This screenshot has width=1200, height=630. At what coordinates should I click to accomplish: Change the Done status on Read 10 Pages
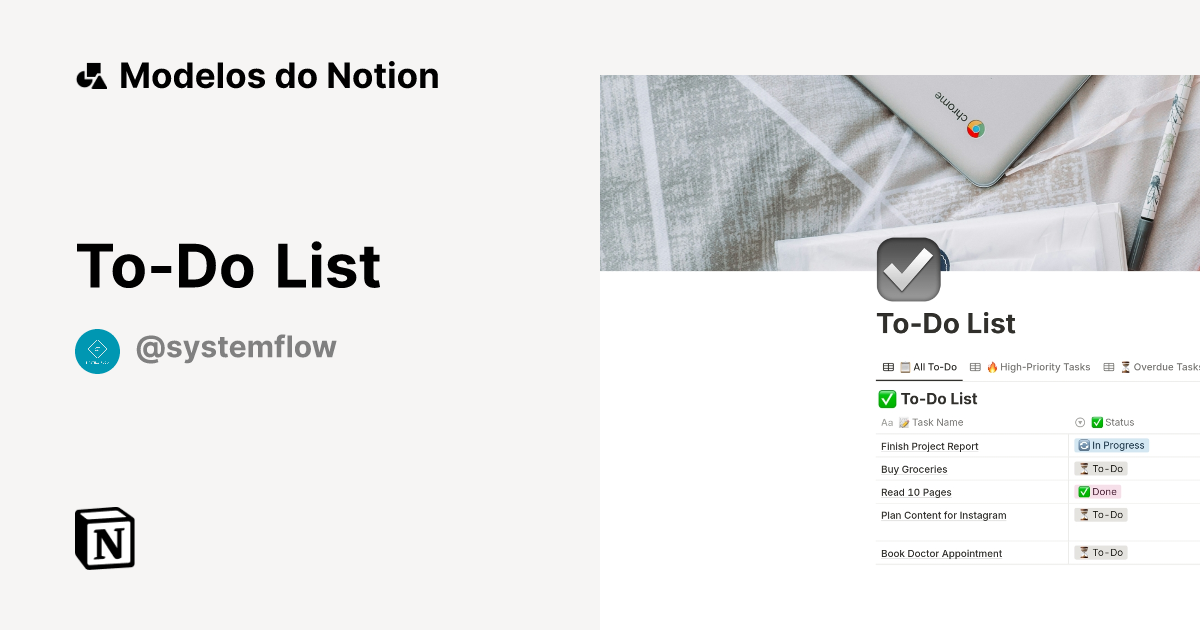coord(1097,491)
